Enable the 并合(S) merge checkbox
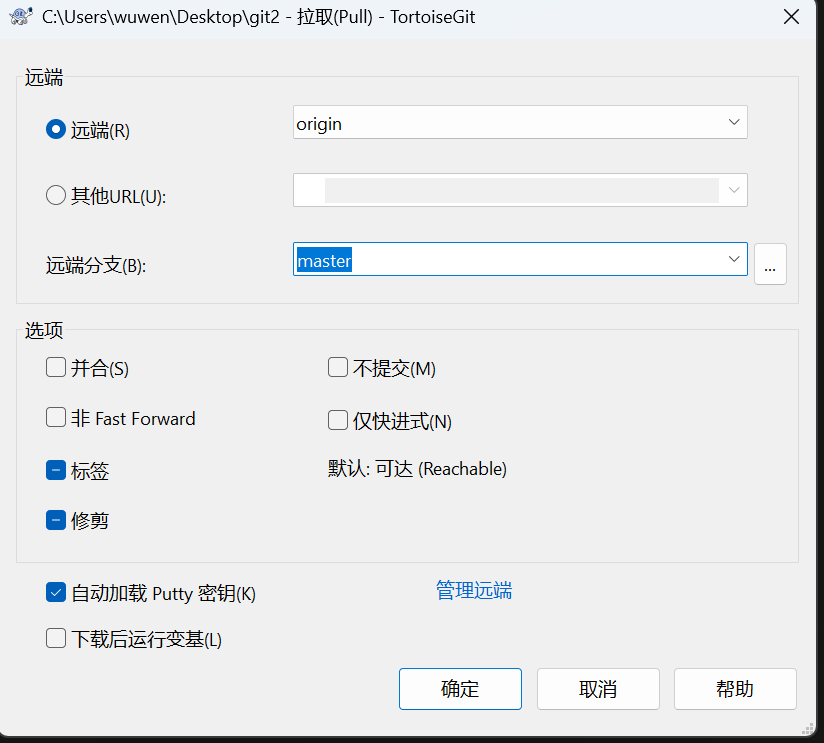 [x=55, y=367]
